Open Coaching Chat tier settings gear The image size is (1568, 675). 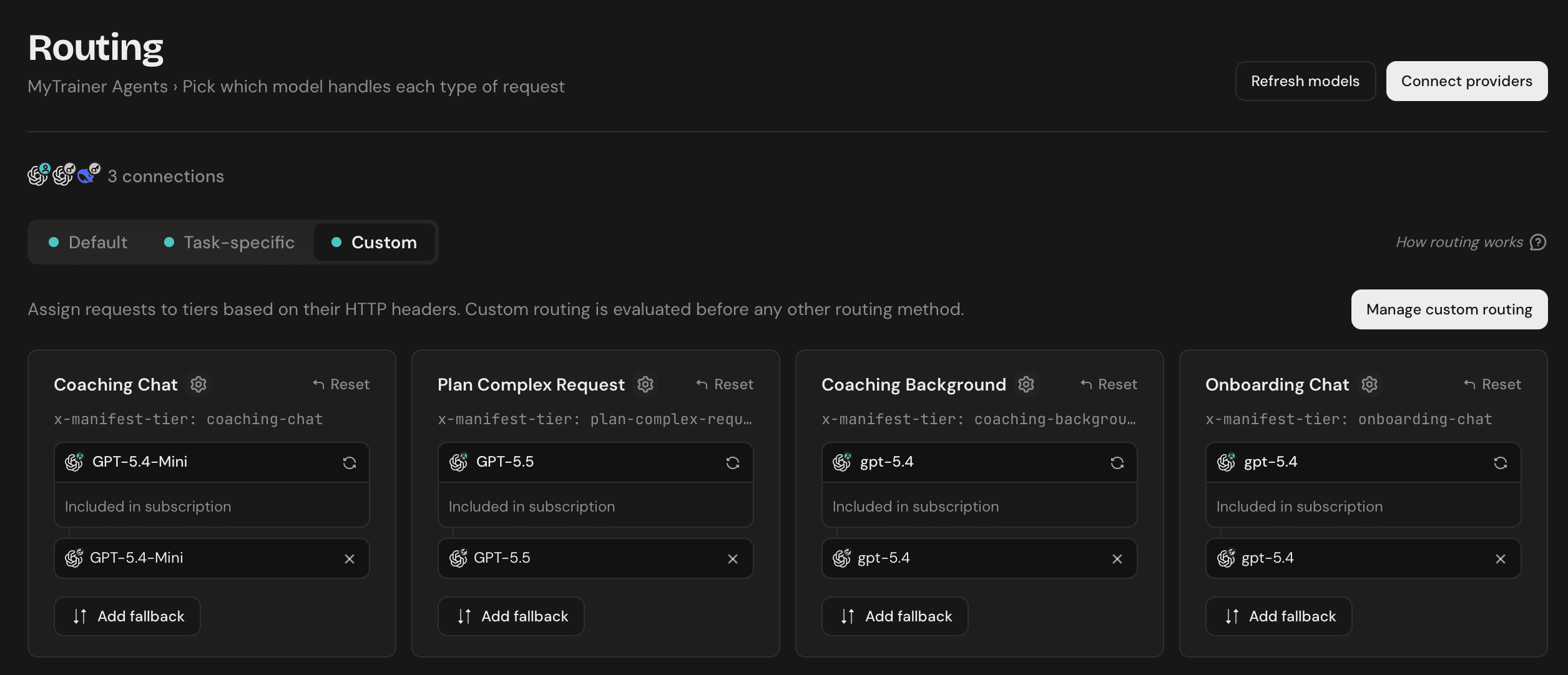pyautogui.click(x=198, y=384)
